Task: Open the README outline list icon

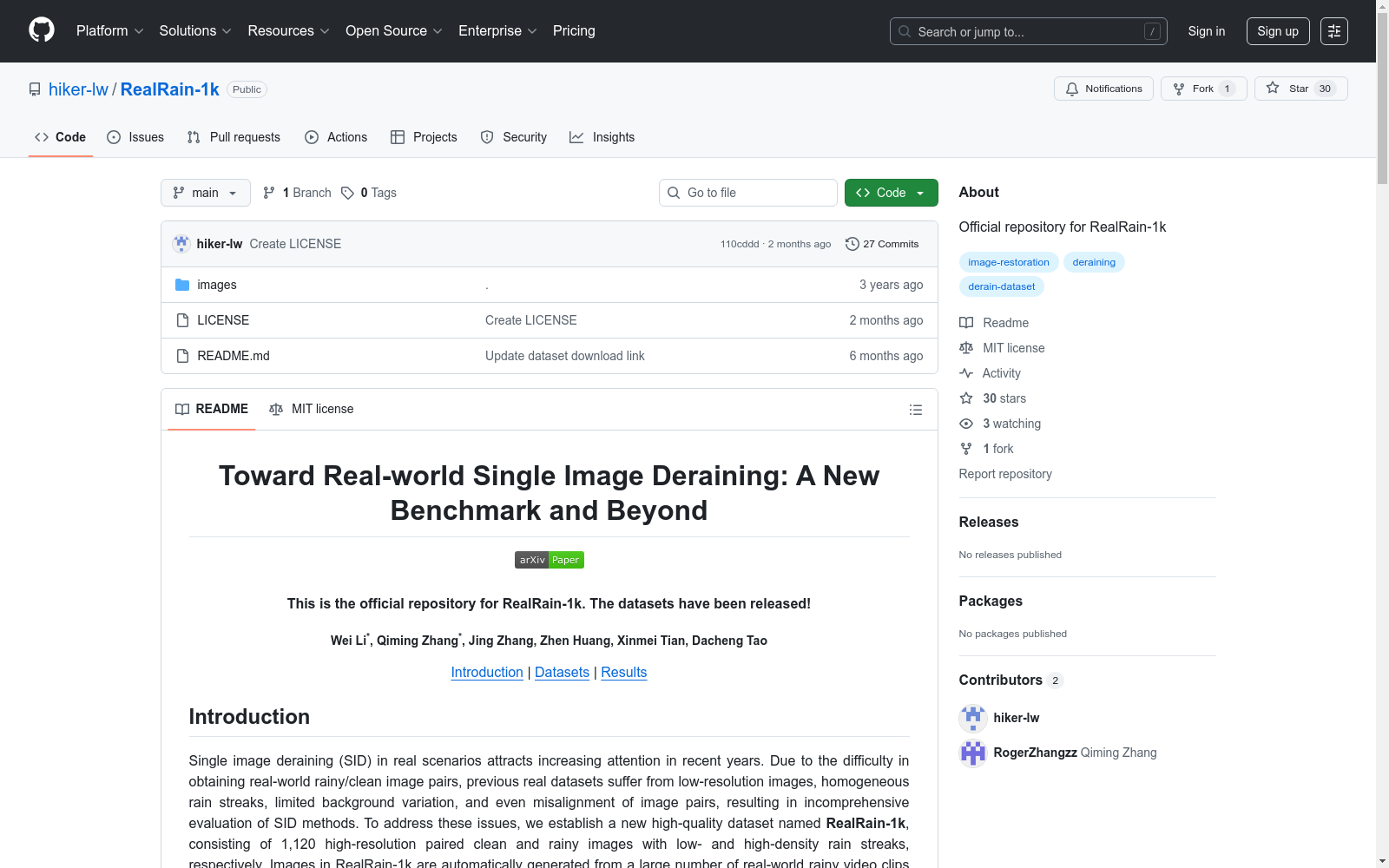Action: click(916, 410)
